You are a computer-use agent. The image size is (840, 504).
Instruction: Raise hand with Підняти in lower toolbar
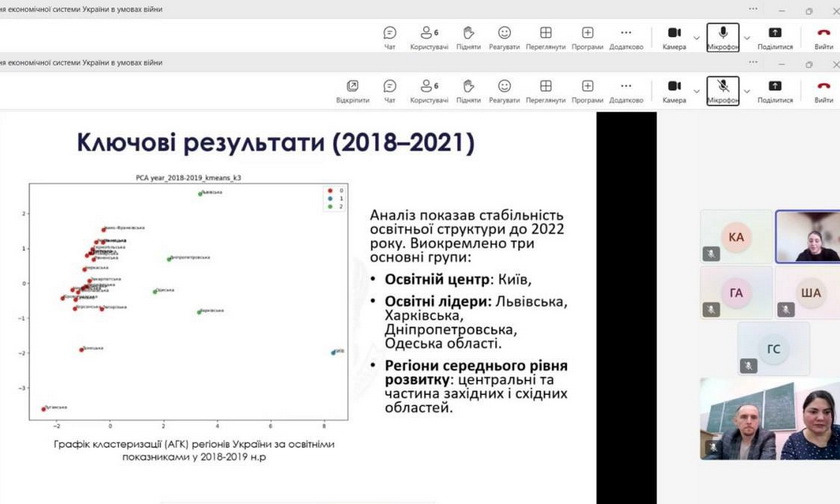pos(468,88)
